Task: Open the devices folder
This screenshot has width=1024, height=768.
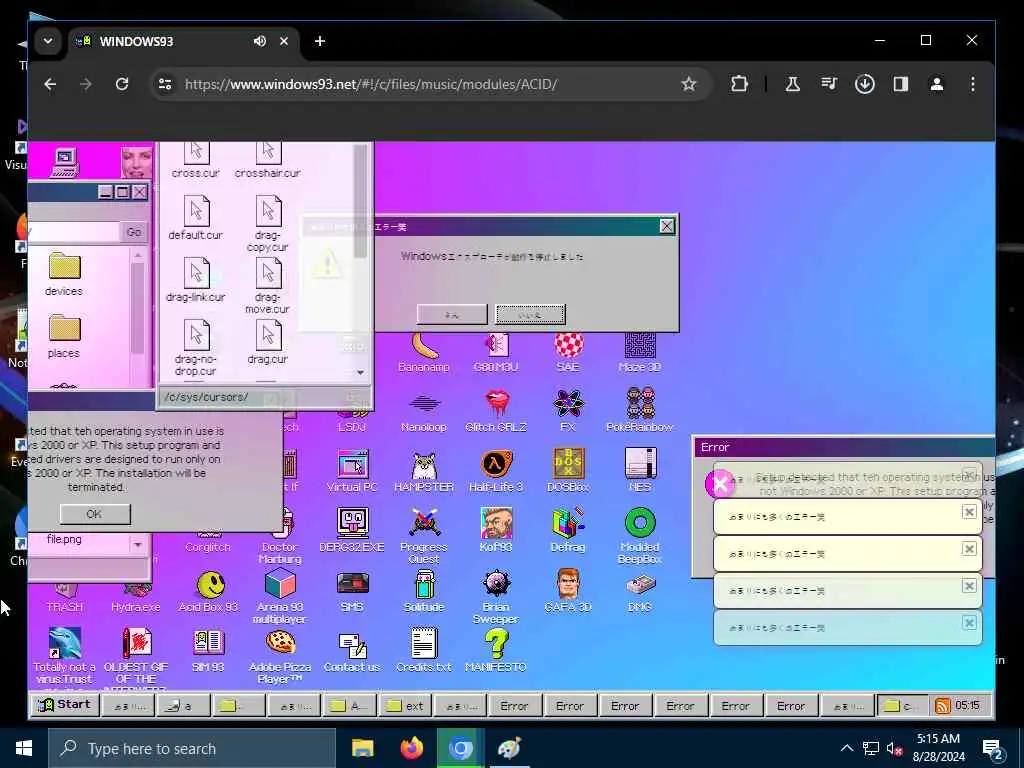Action: tap(64, 274)
